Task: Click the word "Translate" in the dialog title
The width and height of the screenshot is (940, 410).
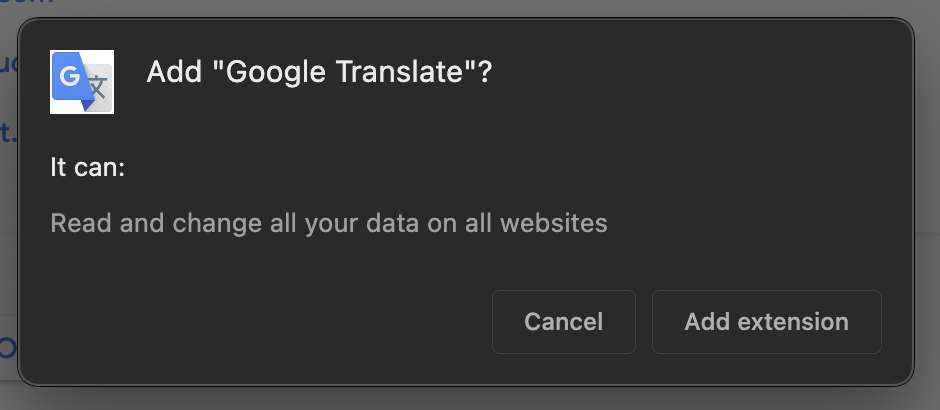Action: coord(406,73)
